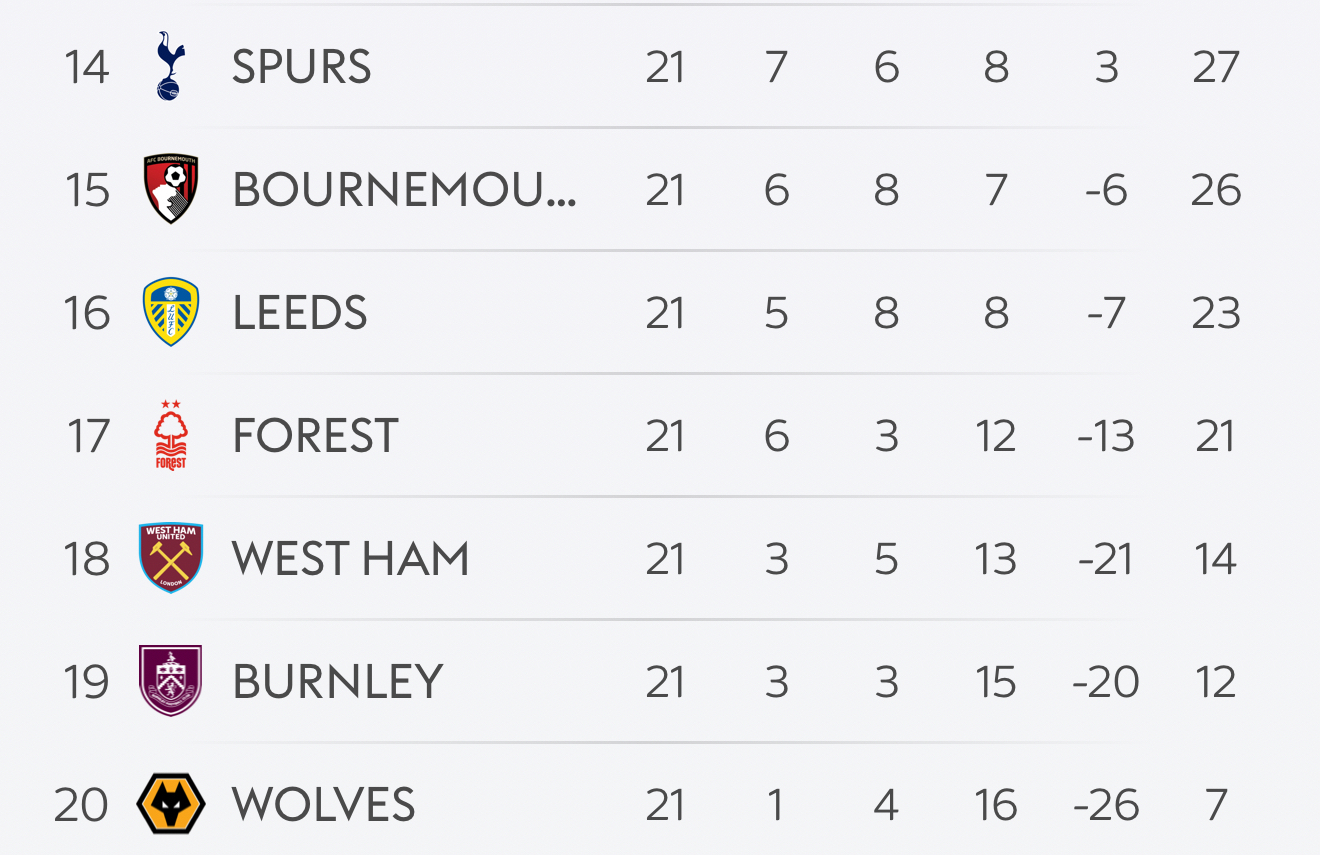This screenshot has width=1320, height=855.
Task: Click West Ham's -21 goal difference
Action: (1105, 559)
